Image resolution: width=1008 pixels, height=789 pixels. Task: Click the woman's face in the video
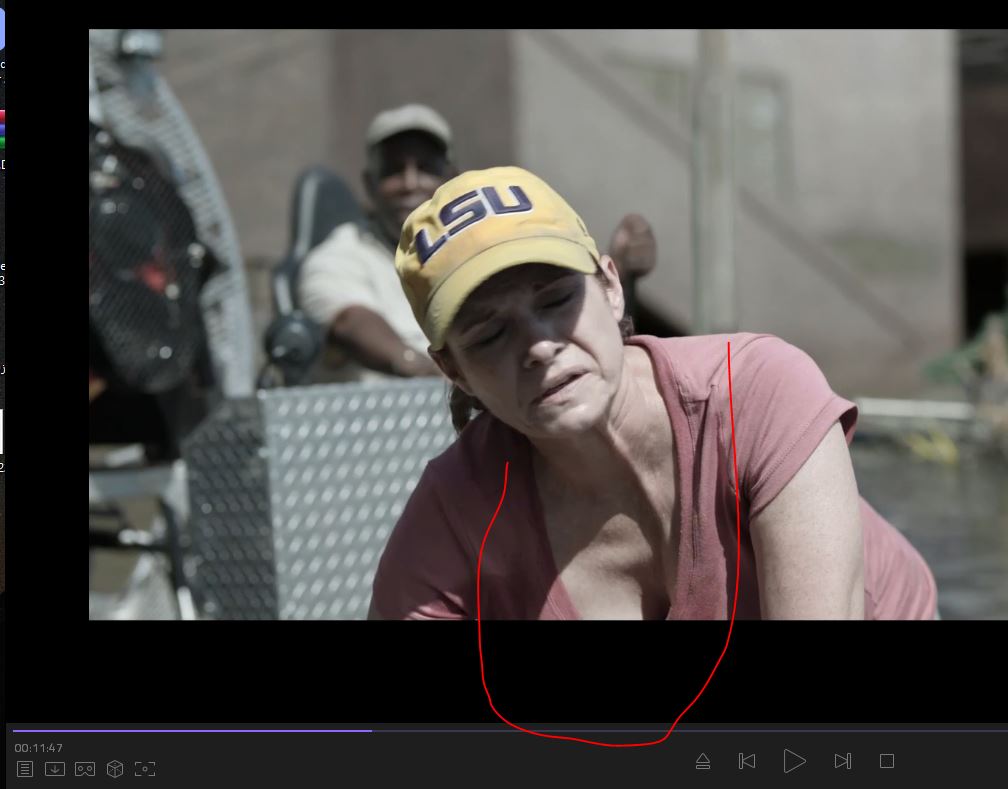tap(530, 350)
